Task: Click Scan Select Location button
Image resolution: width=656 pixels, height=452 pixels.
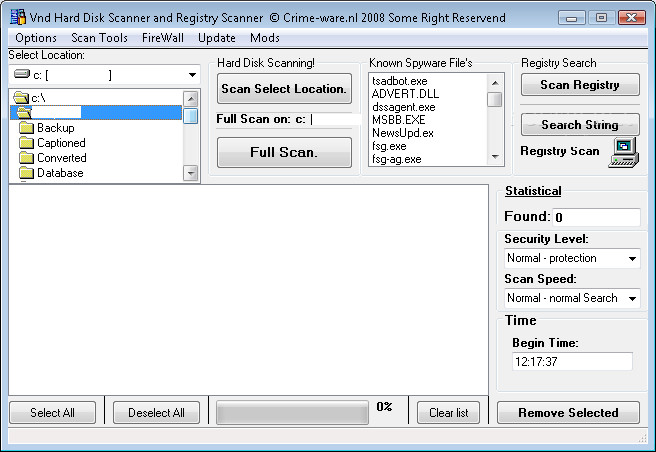Action: pyautogui.click(x=284, y=89)
